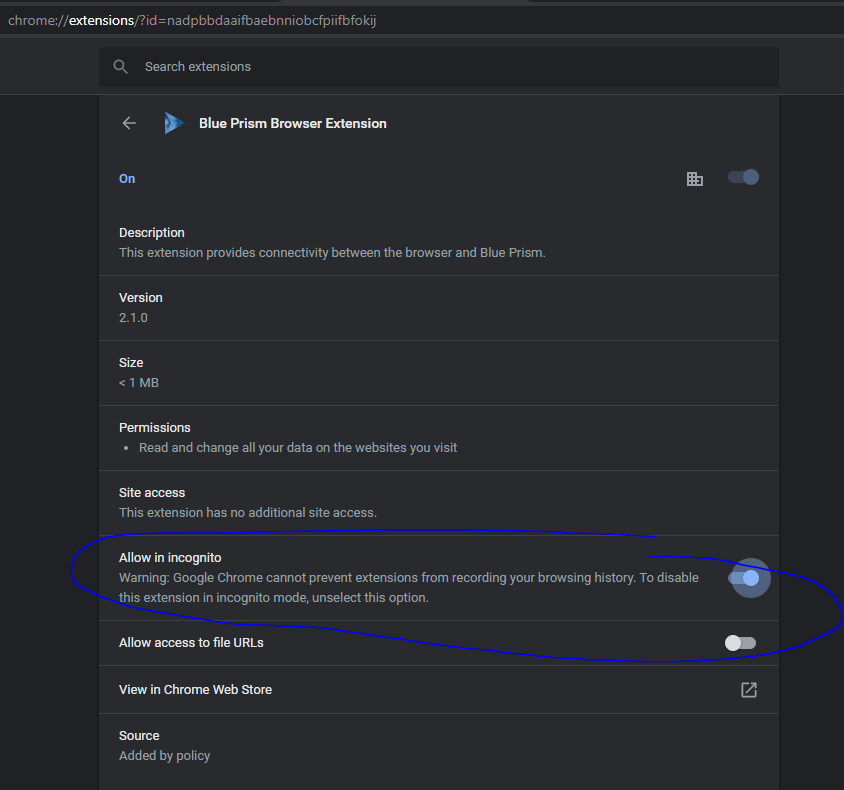Click the Search extensions field

tap(439, 67)
